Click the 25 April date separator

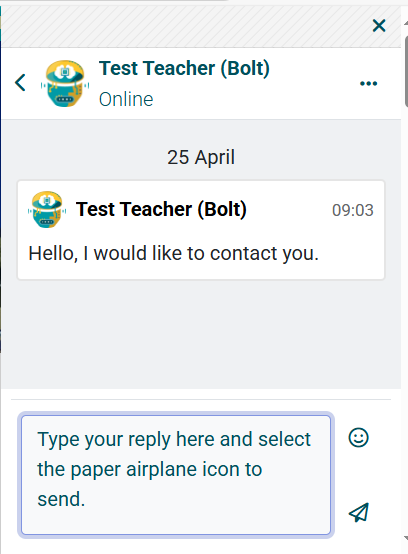[201, 157]
